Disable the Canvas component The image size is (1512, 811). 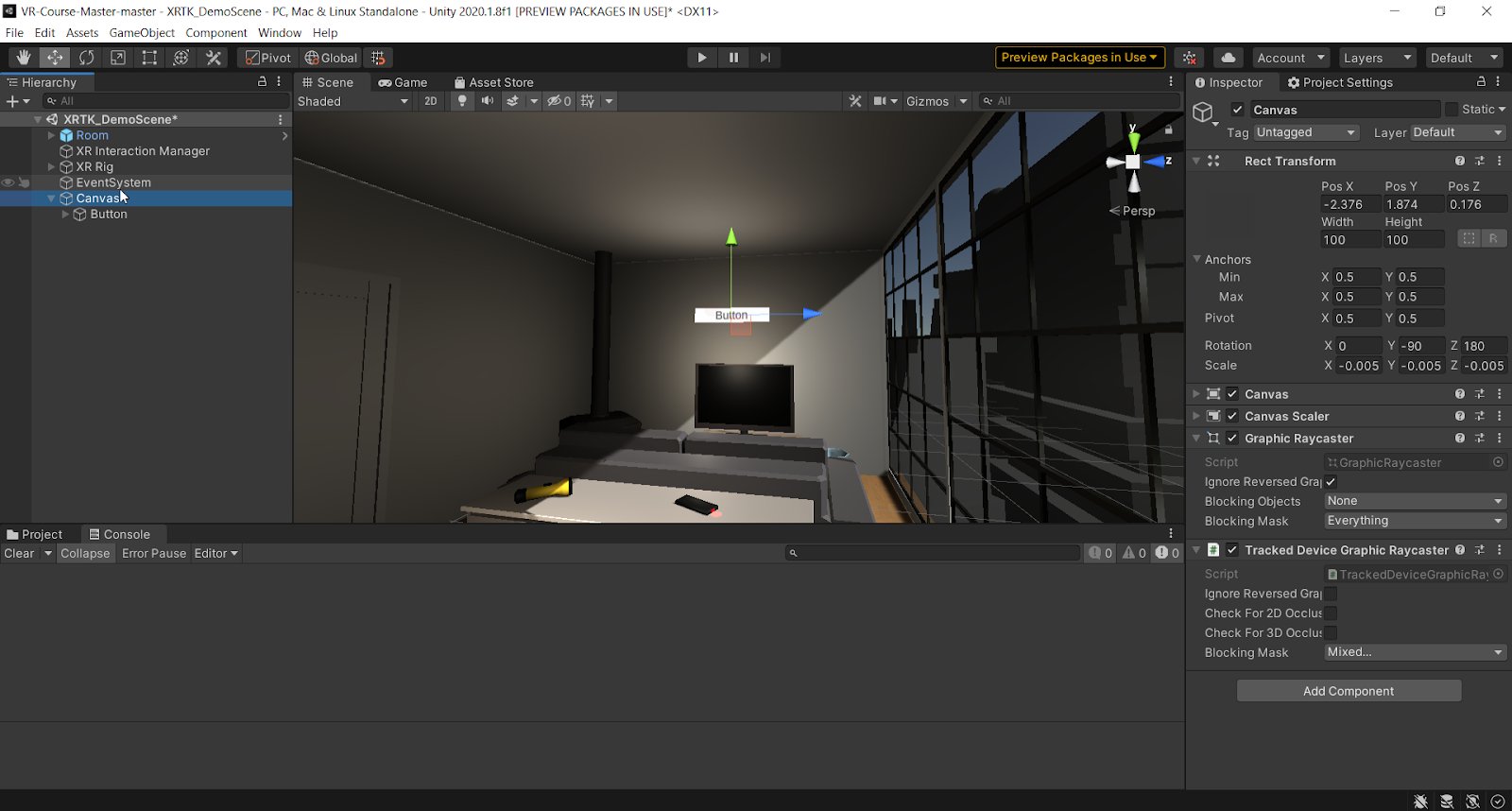tap(1232, 394)
